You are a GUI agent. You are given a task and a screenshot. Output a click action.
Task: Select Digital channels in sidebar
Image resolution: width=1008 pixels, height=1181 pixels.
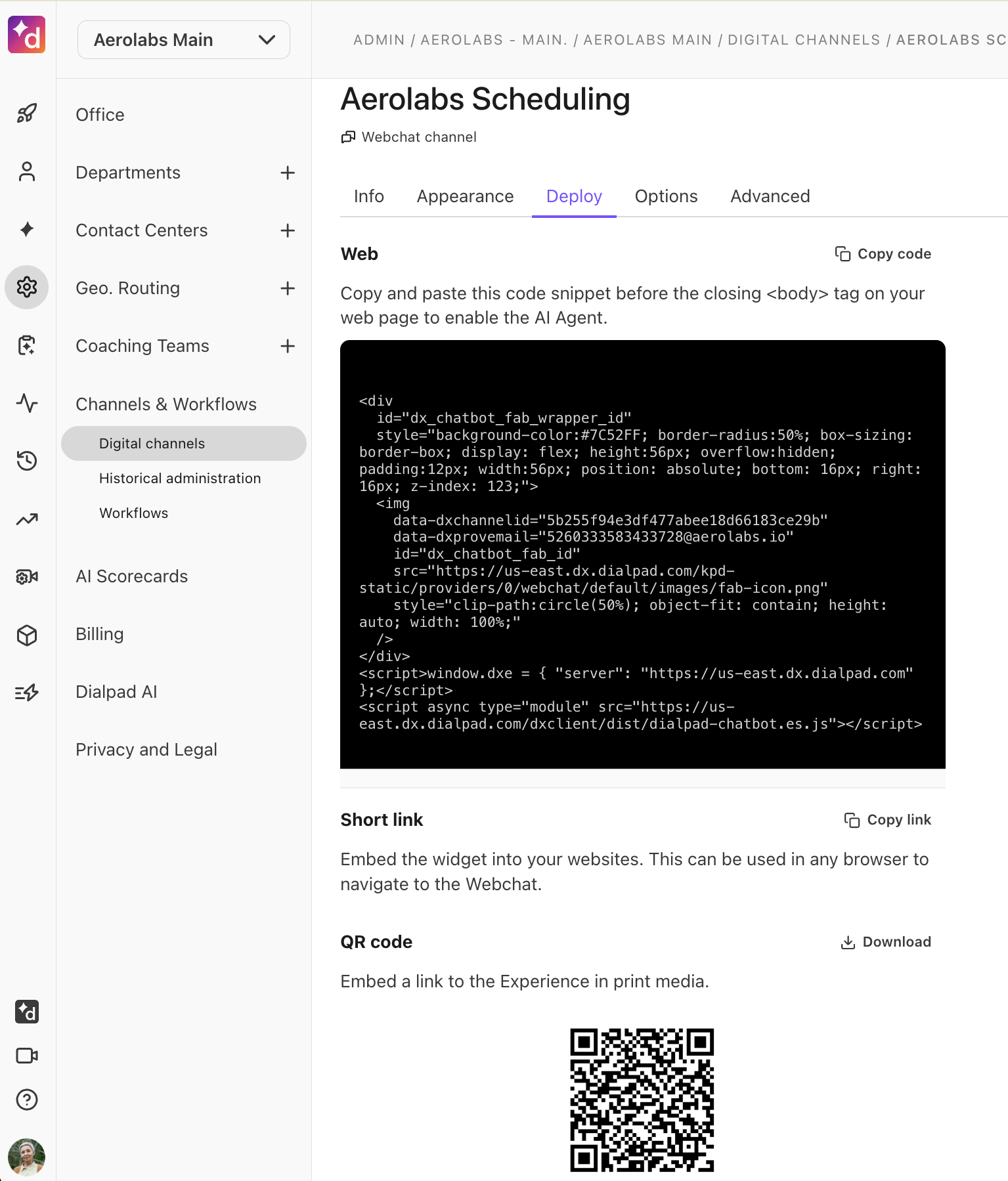click(x=184, y=444)
